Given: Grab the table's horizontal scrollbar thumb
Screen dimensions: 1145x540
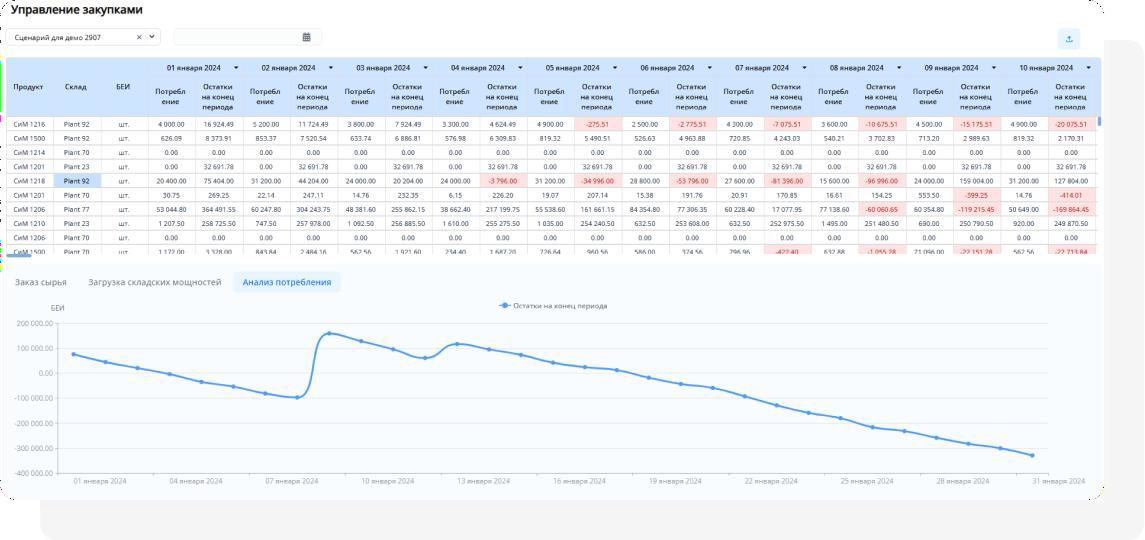Looking at the screenshot, I should tap(19, 255).
